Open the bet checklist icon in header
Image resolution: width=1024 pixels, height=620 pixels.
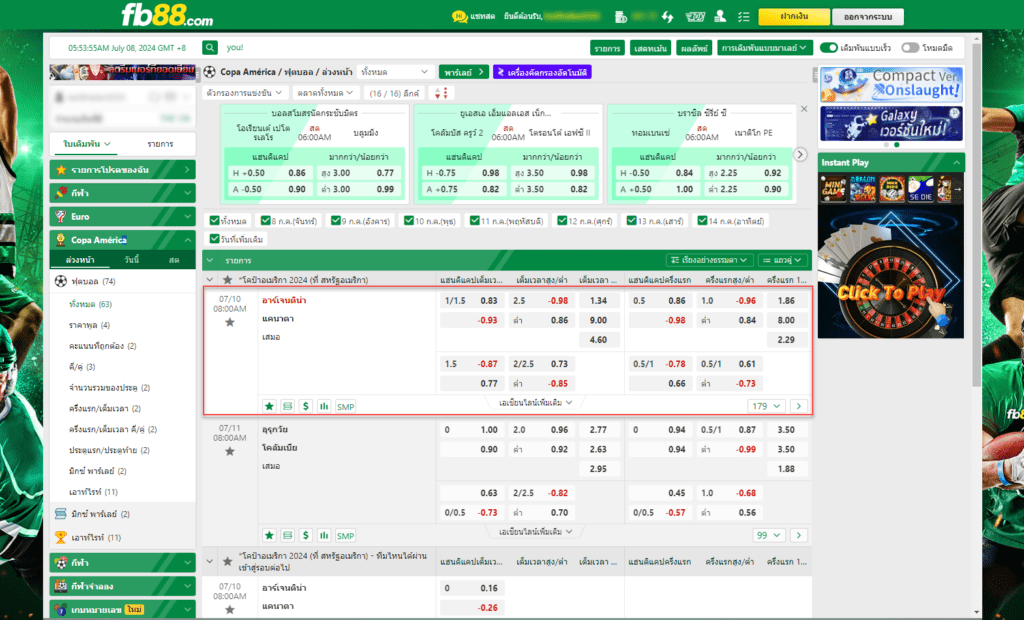[744, 17]
